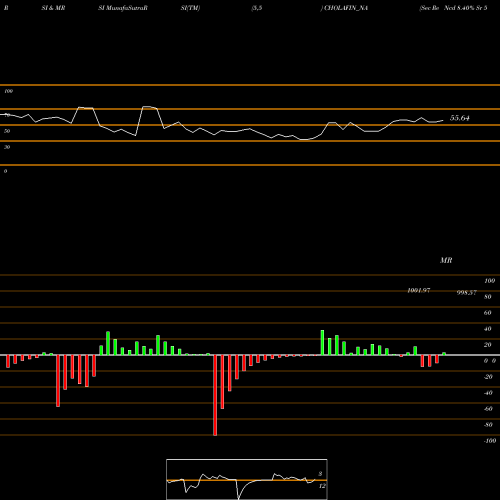
Task: Click the -60 label on the MR axis
Action: [x=488, y=409]
